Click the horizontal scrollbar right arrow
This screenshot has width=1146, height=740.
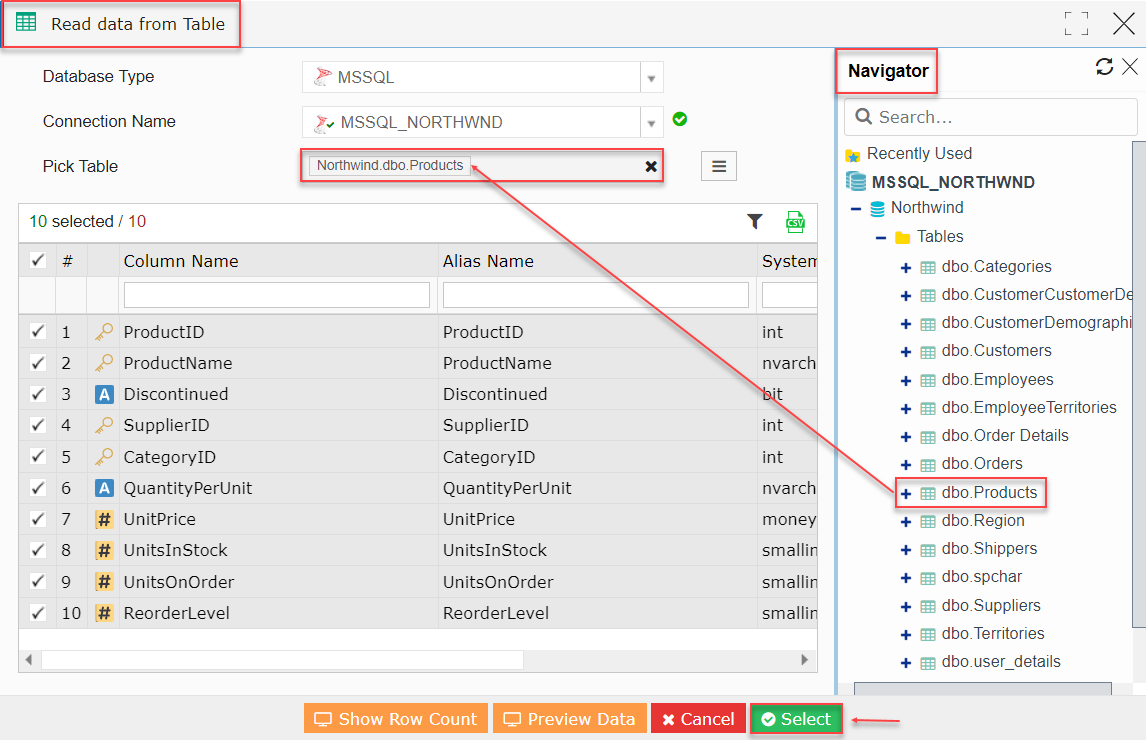805,660
